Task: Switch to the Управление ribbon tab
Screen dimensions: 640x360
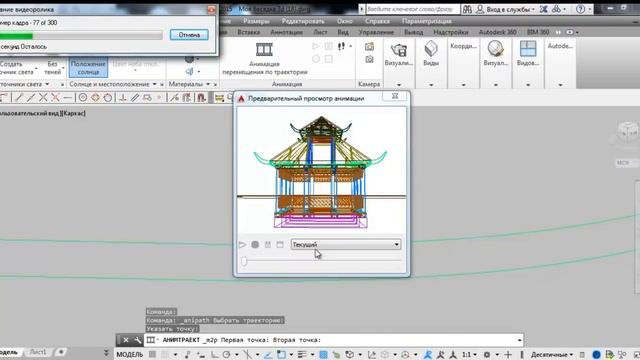Action: (376, 32)
